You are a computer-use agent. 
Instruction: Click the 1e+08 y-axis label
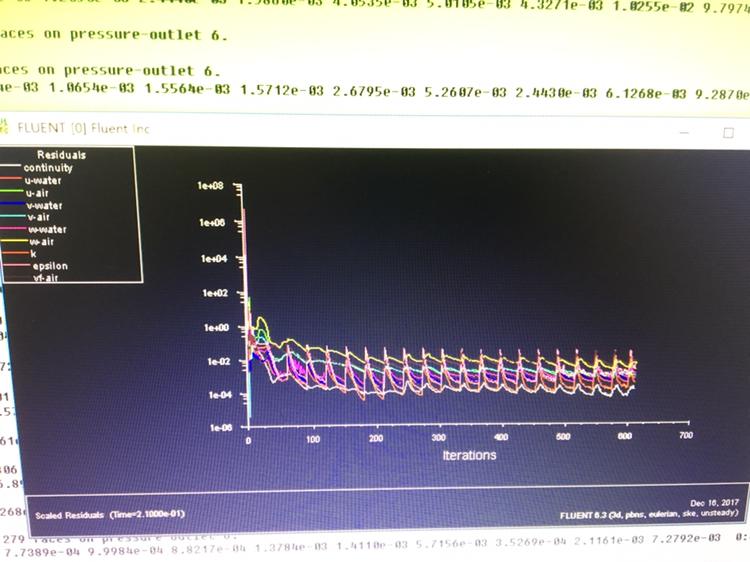[210, 185]
